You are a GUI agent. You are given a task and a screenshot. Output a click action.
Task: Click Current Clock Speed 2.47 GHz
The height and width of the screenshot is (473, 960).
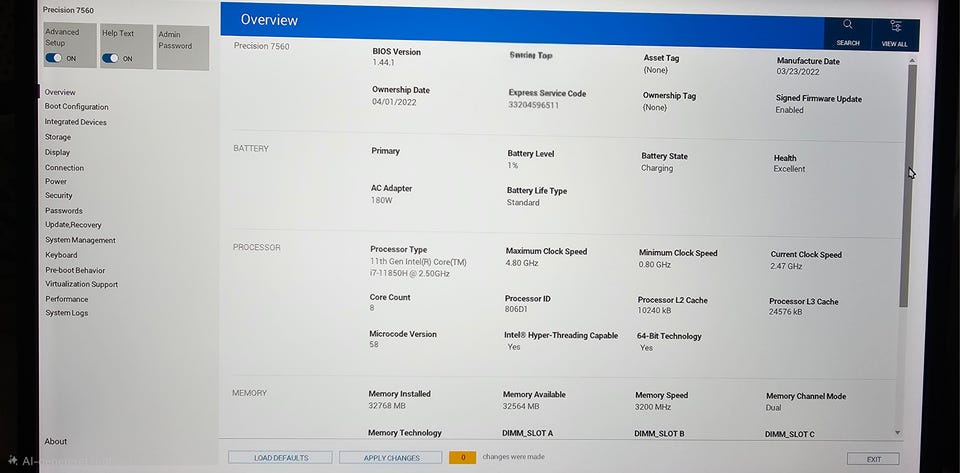click(x=786, y=266)
